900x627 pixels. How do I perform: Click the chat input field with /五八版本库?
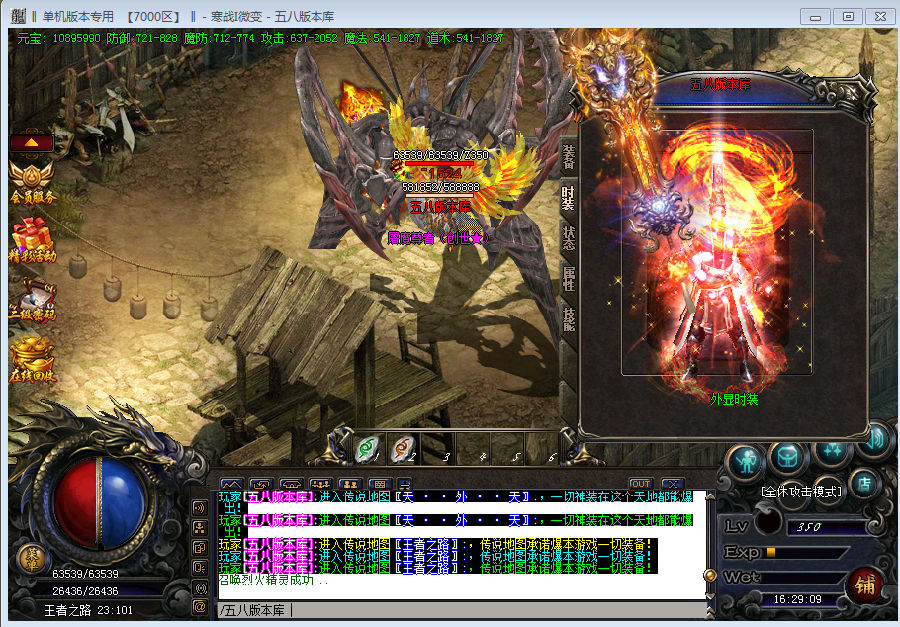point(463,610)
